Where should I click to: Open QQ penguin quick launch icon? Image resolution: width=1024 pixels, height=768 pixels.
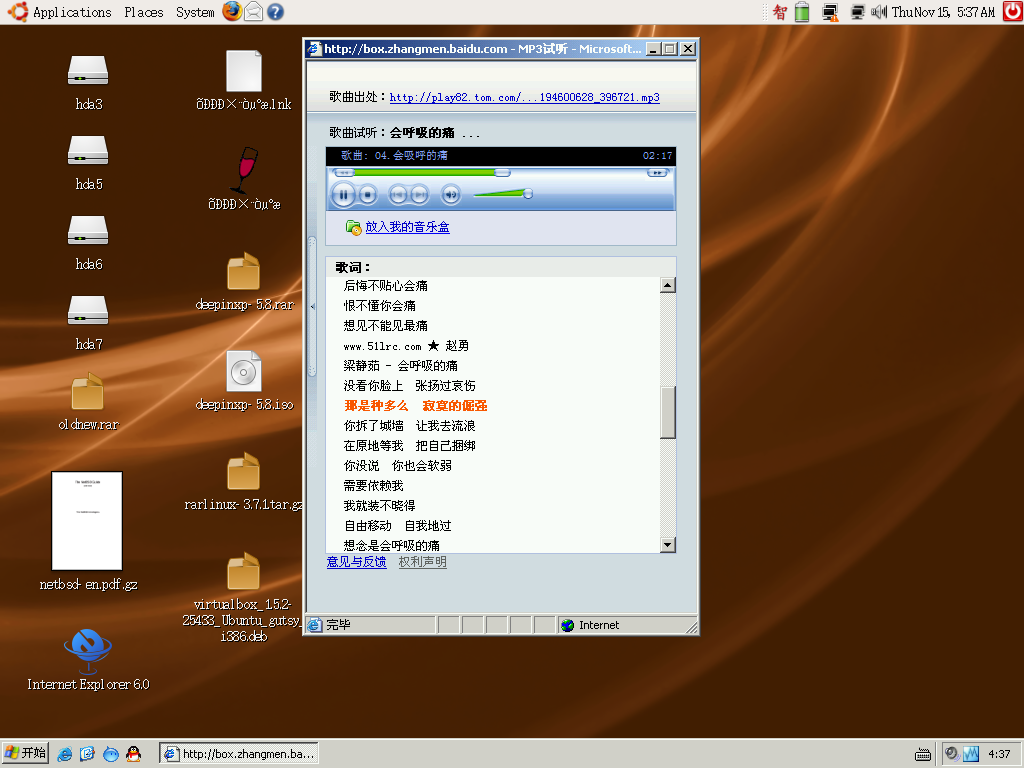[x=133, y=754]
